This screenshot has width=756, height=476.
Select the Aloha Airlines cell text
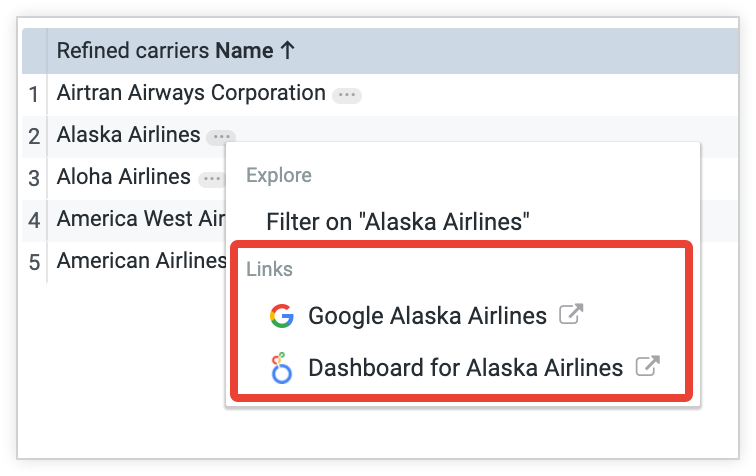[123, 177]
